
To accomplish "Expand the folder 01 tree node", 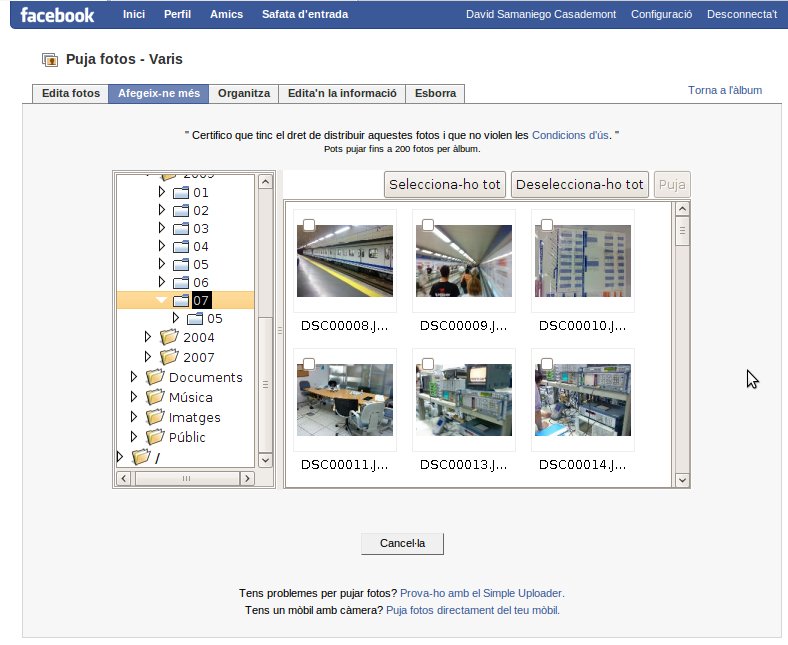I will pos(162,192).
